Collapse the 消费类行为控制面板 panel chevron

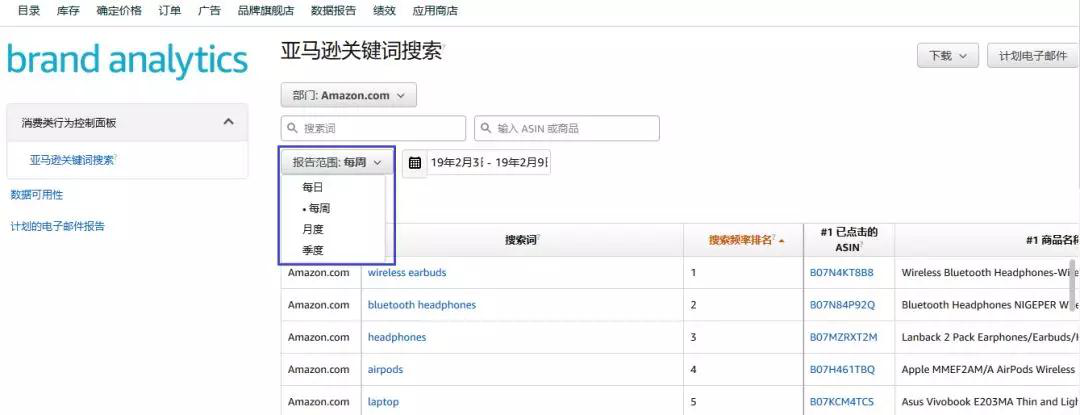point(228,122)
